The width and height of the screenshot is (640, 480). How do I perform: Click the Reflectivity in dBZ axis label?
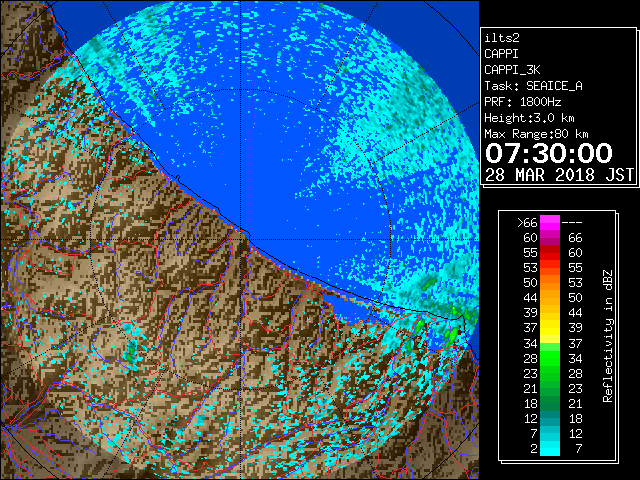coord(608,336)
